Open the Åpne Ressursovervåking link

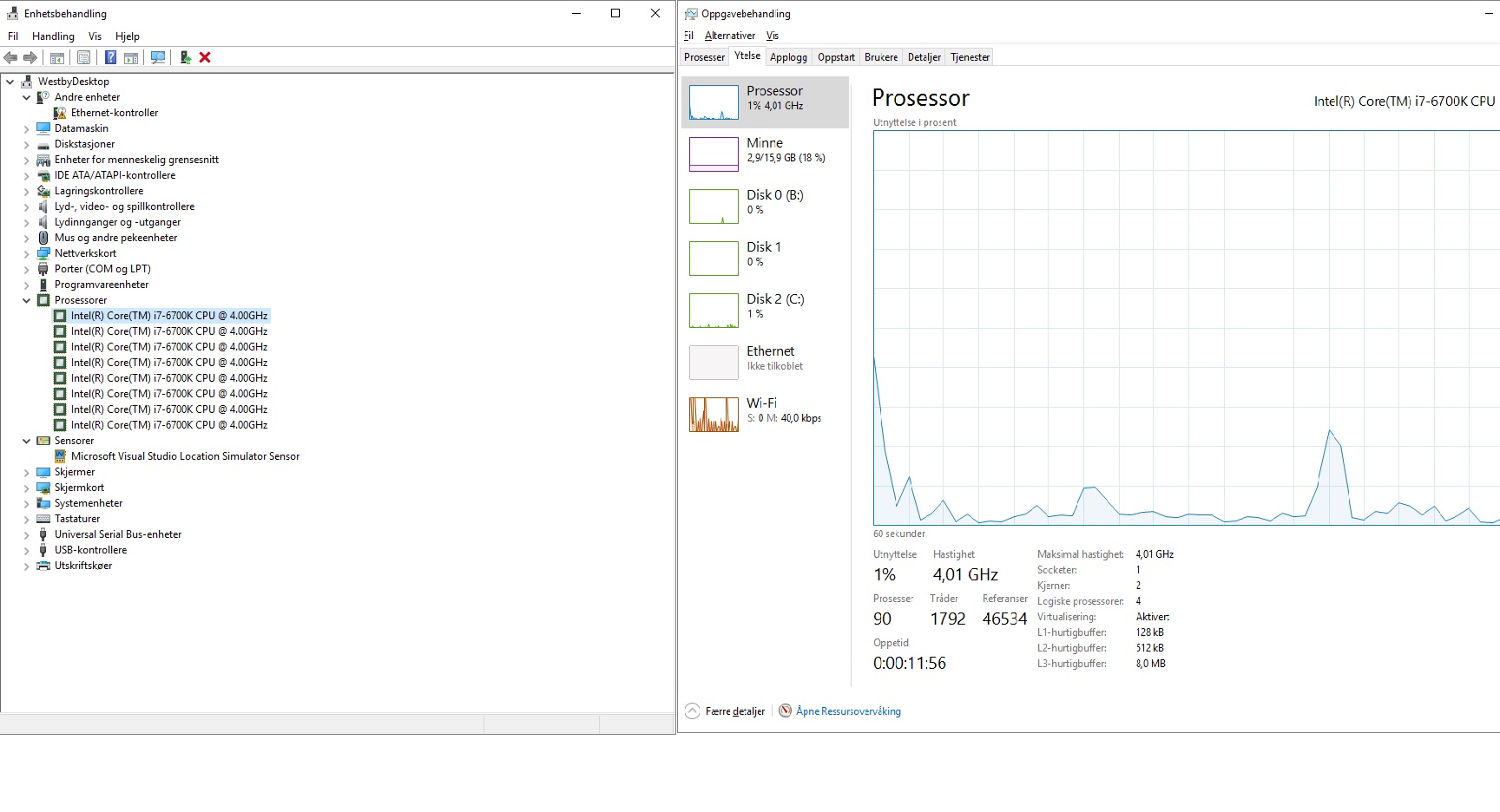pos(848,711)
